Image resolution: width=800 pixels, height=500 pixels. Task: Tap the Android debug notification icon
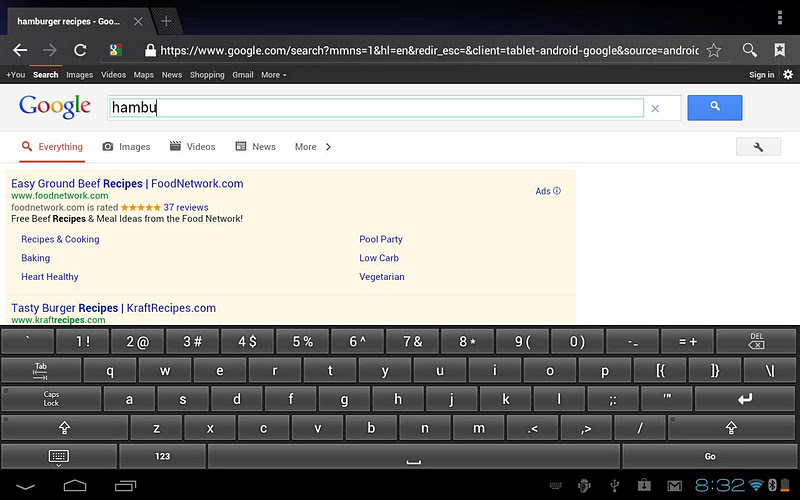click(584, 485)
